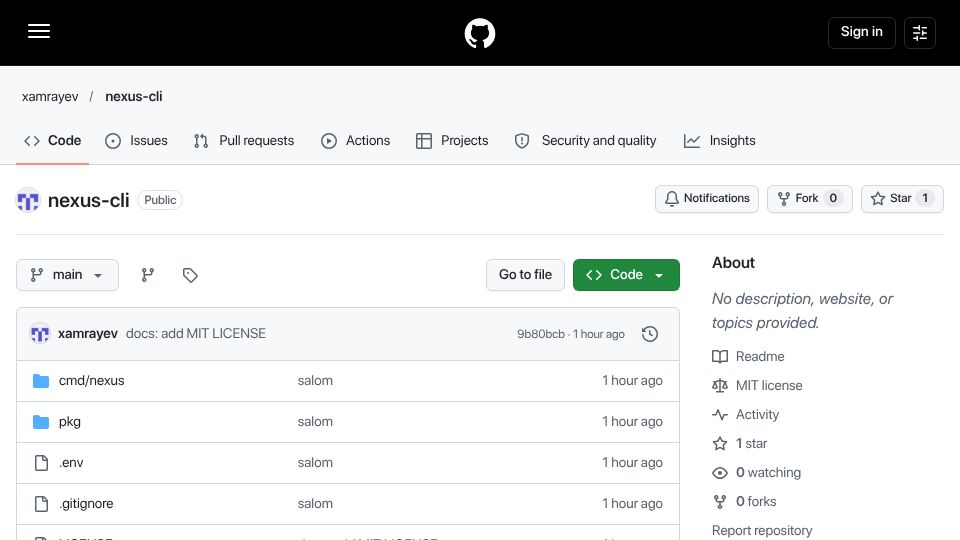Screen dimensions: 960x540
Task: Open the pkg folder
Action: (70, 422)
